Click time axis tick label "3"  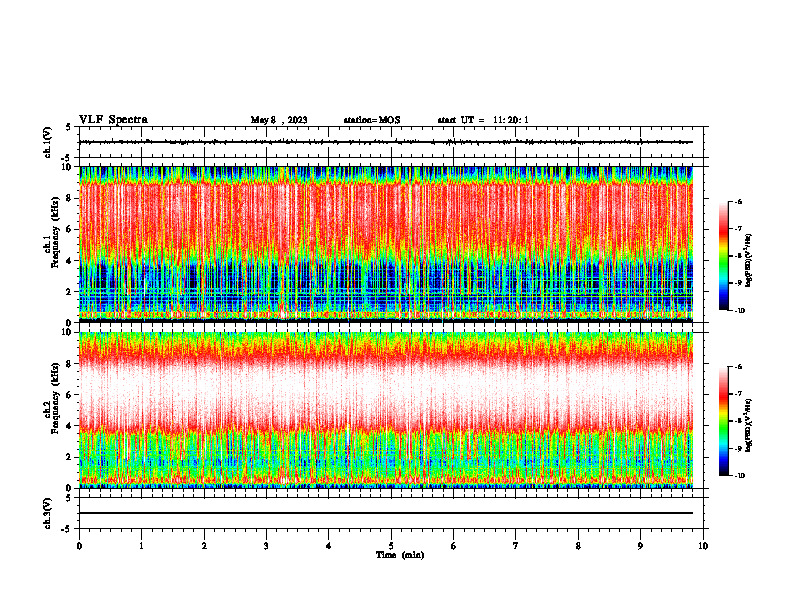(x=266, y=546)
